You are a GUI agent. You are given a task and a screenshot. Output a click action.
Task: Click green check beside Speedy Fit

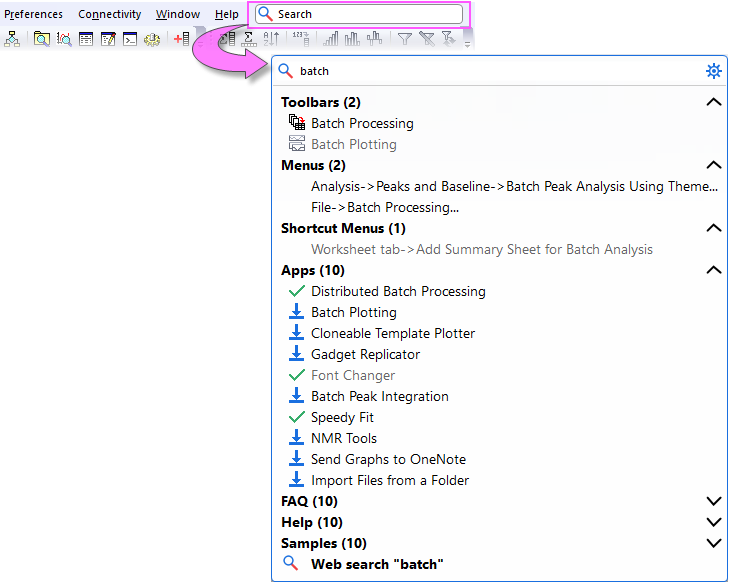point(297,417)
